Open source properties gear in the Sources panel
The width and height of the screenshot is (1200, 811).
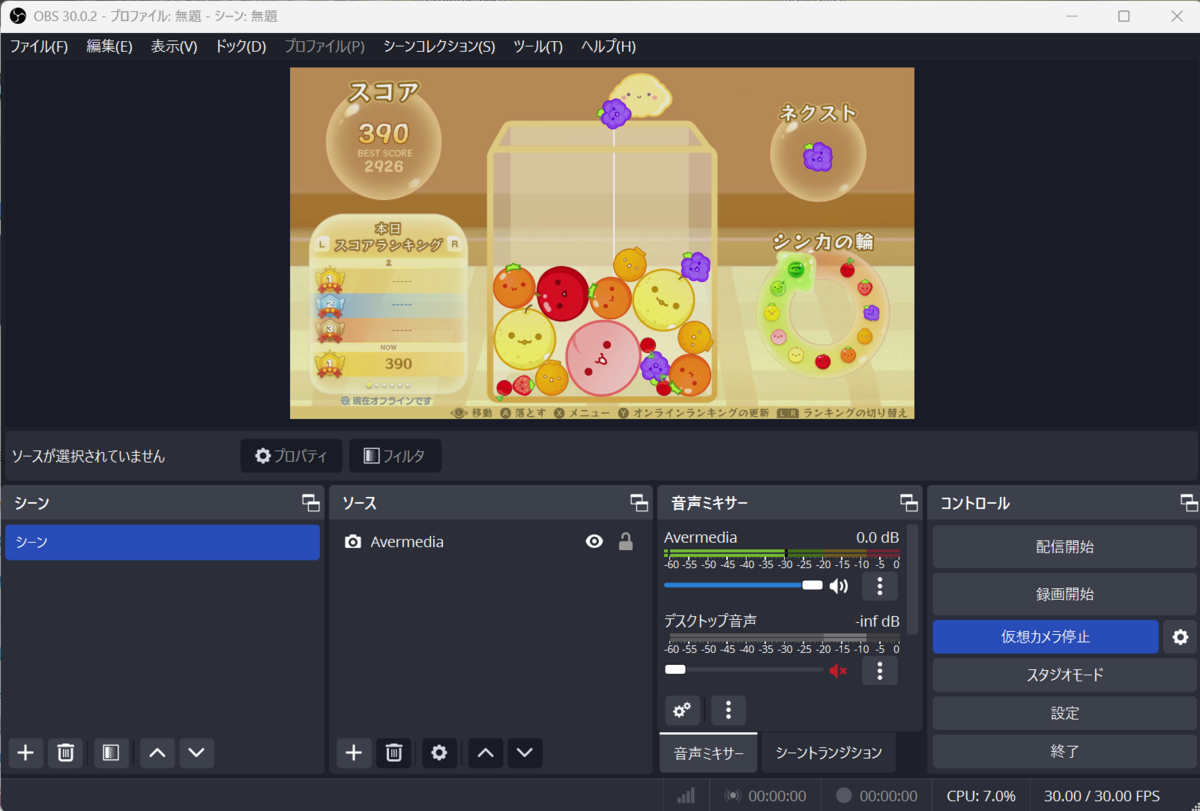coord(440,752)
